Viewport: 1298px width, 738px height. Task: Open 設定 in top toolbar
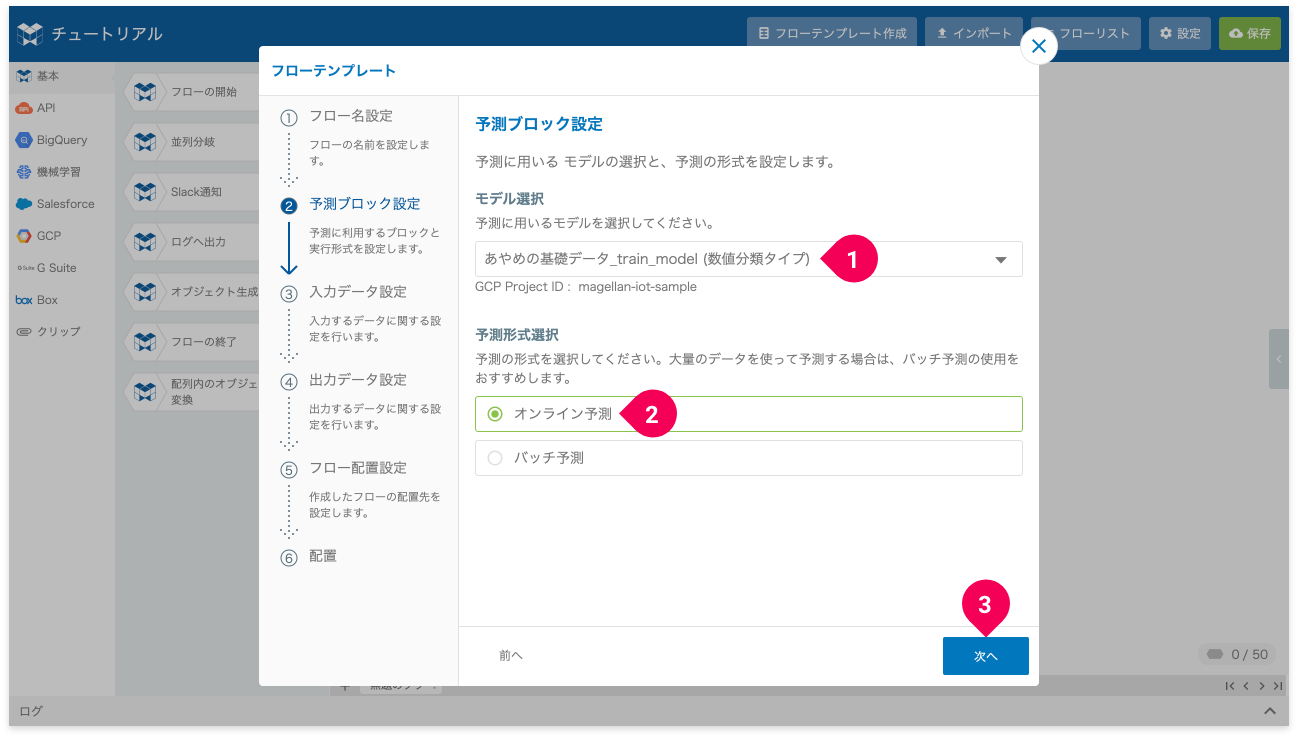point(1180,33)
